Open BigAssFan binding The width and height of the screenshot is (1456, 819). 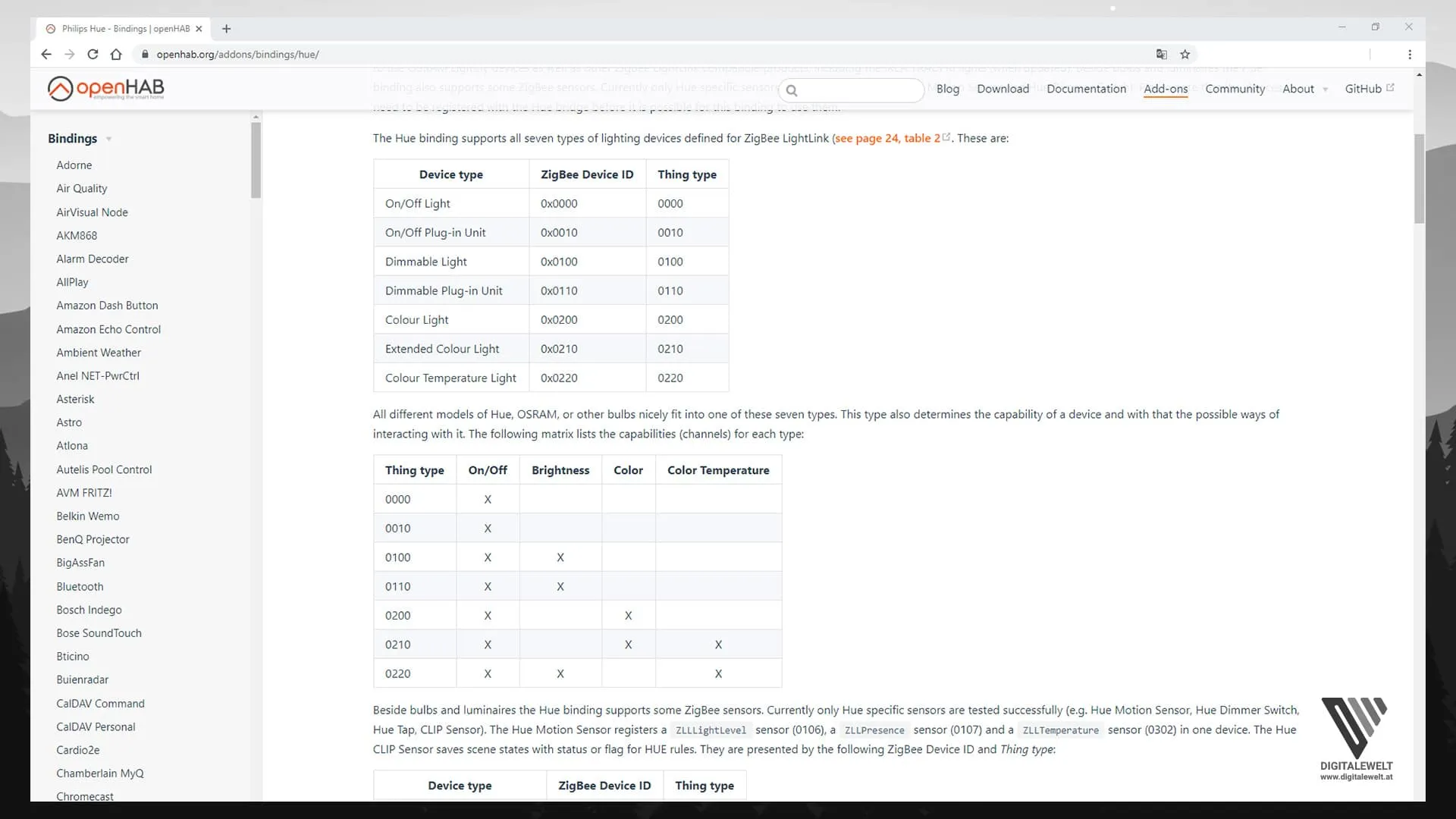80,563
